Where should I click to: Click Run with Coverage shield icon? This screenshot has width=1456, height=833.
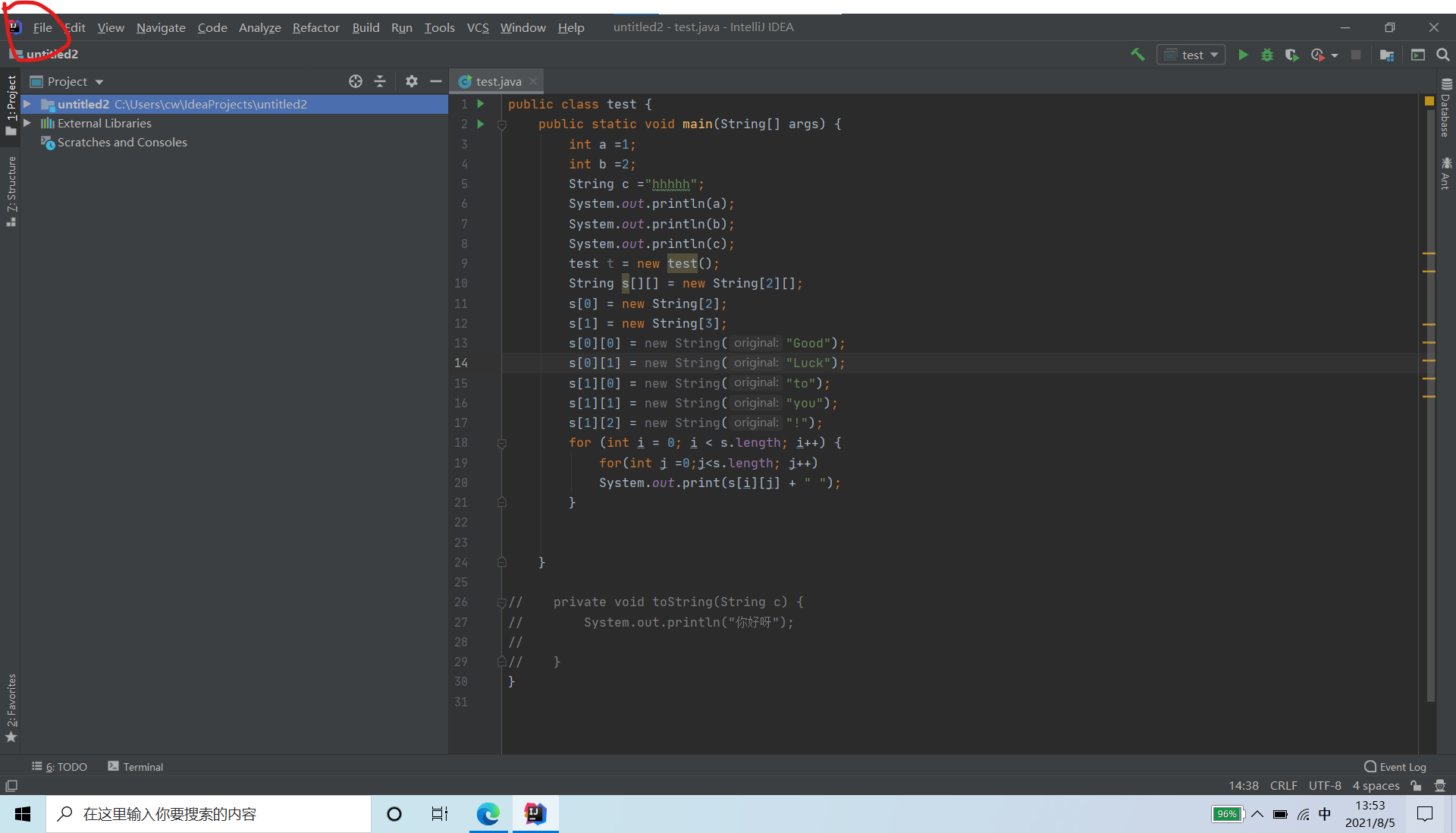(x=1291, y=55)
